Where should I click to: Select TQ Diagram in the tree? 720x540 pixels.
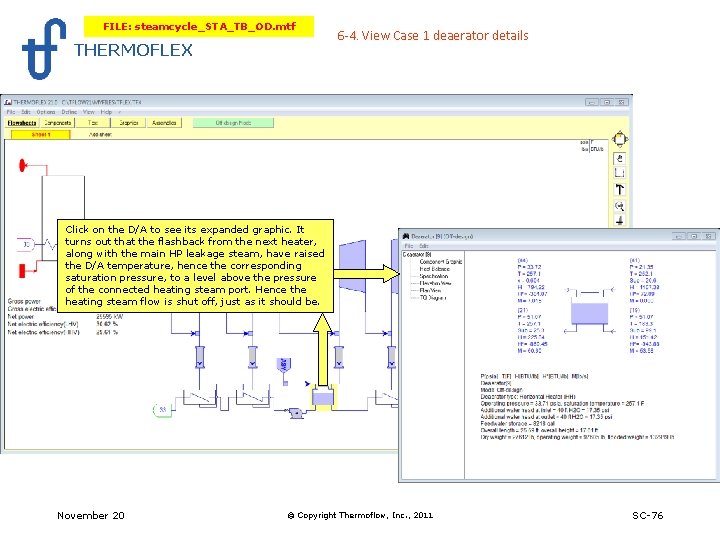coord(432,298)
